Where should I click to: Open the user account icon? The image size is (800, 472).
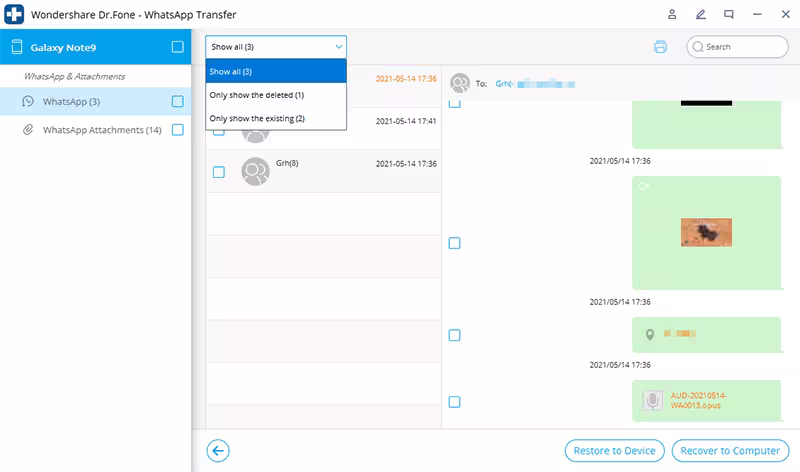click(x=672, y=14)
